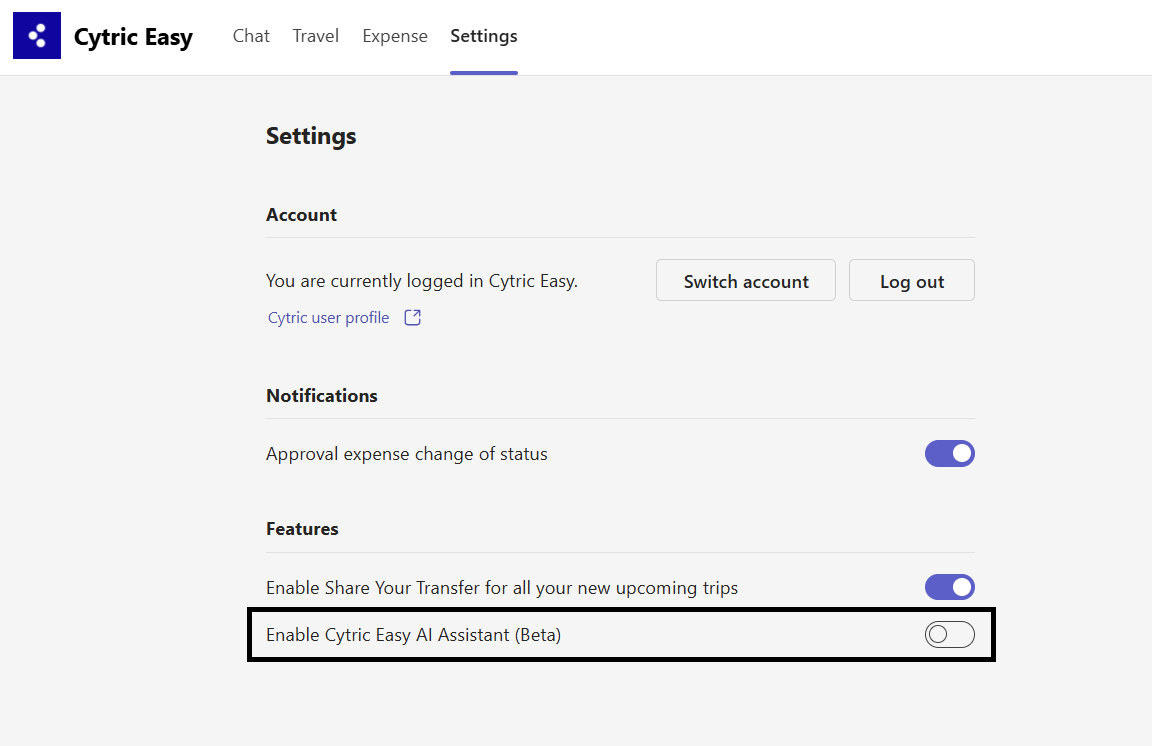The width and height of the screenshot is (1152, 746).
Task: Turn off the Share Your Transfer toggle
Action: tap(949, 587)
